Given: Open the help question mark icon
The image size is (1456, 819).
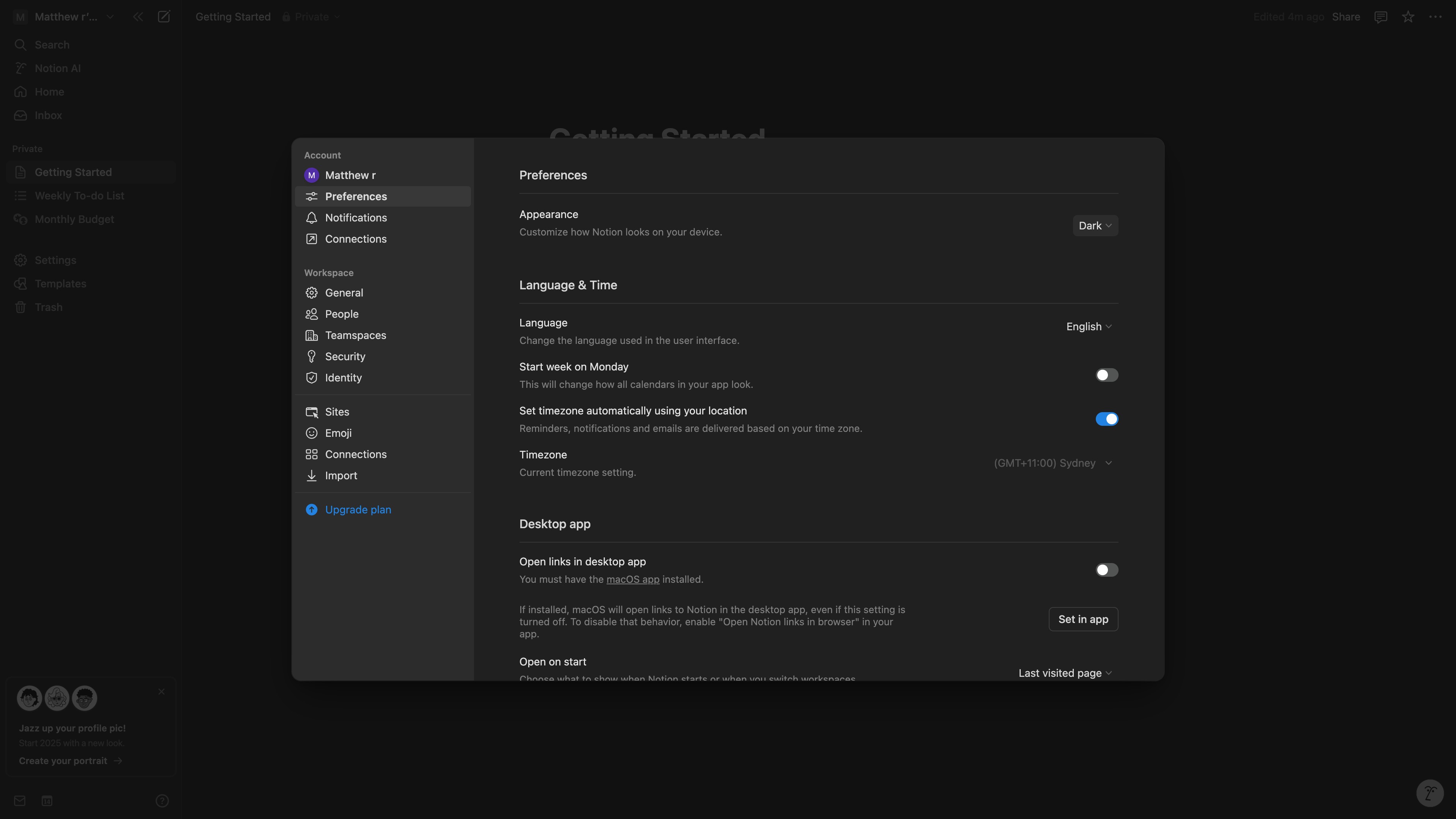Looking at the screenshot, I should 162,800.
